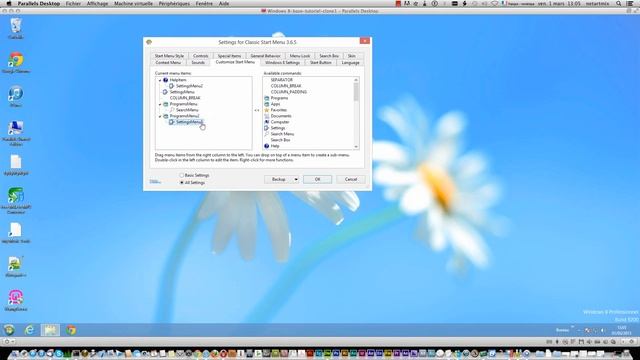Open the Google Chrome desktop shortcut
The width and height of the screenshot is (640, 360).
pos(16,62)
